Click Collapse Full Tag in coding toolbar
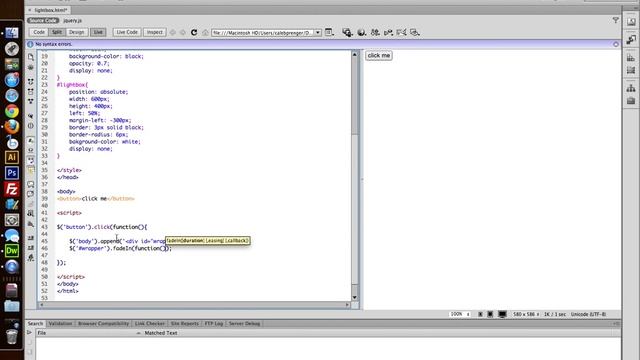This screenshot has width=640, height=360. click(31, 82)
